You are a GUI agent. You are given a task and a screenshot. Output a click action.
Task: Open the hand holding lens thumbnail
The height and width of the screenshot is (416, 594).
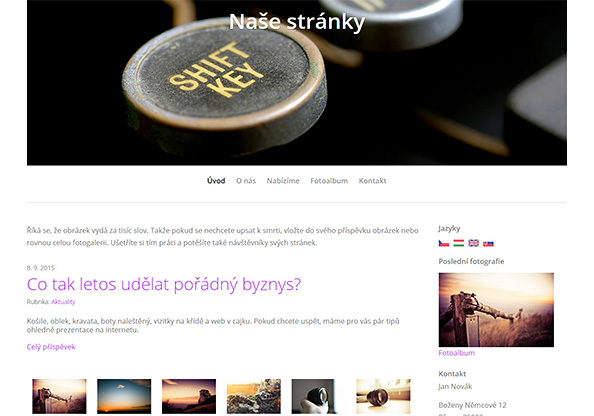click(x=314, y=396)
